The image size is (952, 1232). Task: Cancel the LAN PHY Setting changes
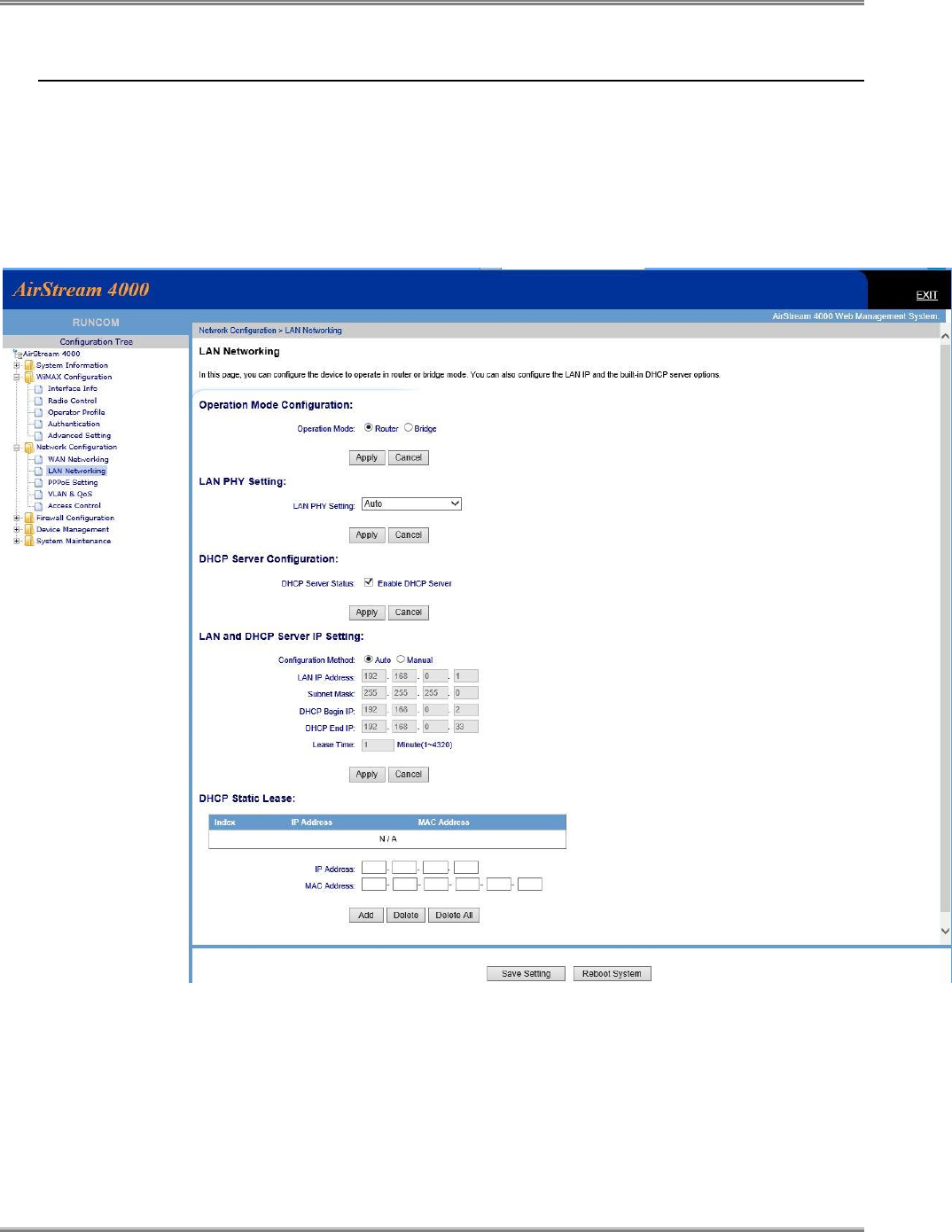pyautogui.click(x=409, y=534)
